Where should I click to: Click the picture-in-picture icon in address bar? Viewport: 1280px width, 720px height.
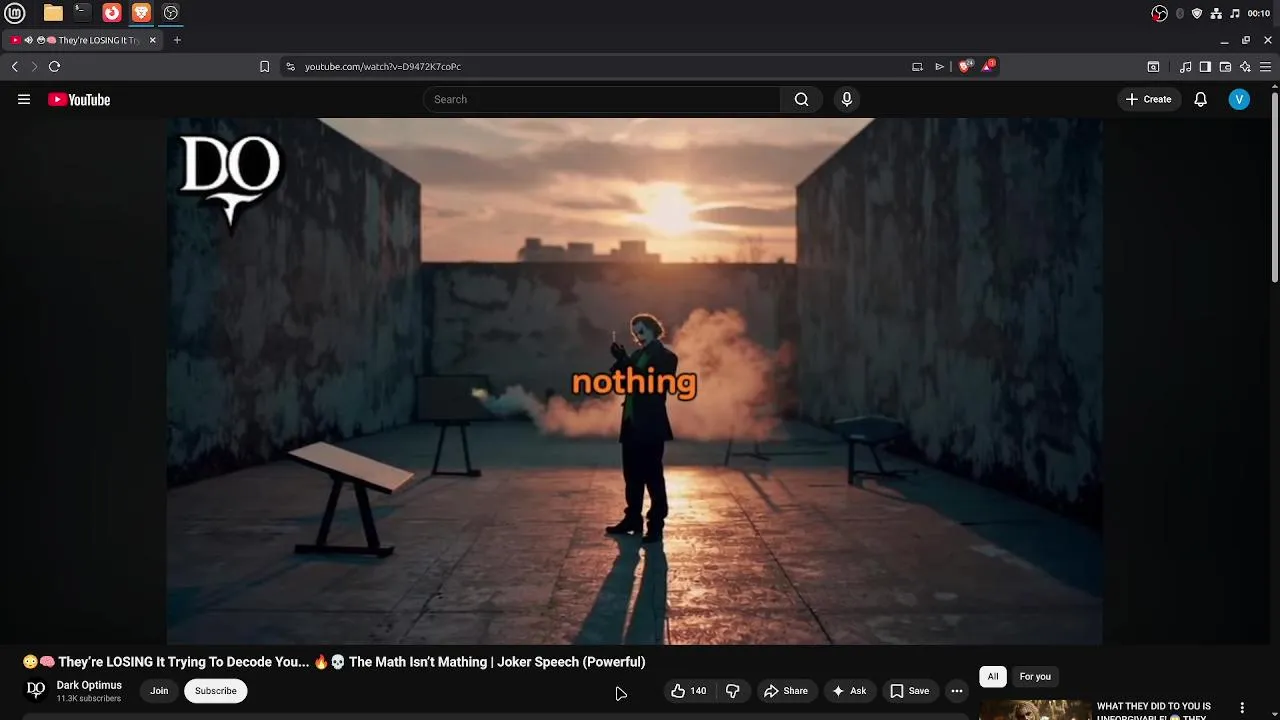pos(917,67)
